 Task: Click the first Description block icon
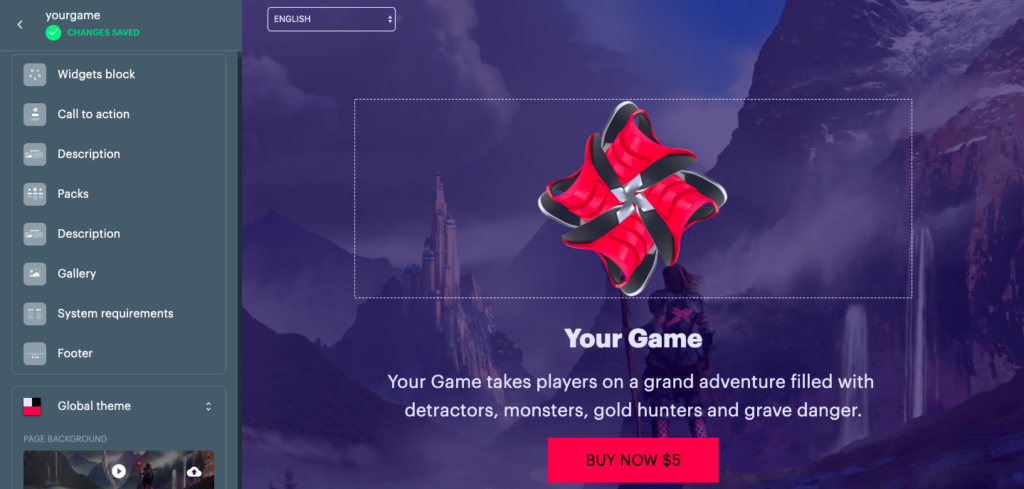click(35, 154)
